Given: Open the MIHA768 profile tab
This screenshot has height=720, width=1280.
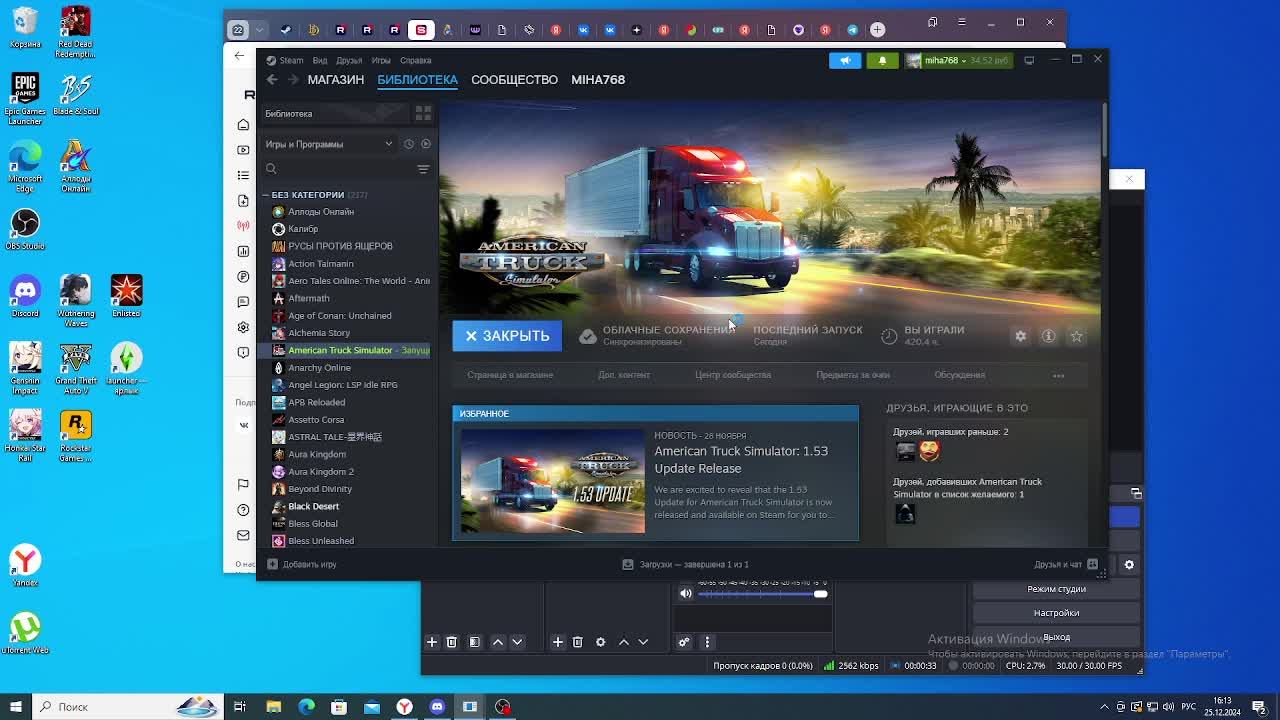Looking at the screenshot, I should 598,79.
